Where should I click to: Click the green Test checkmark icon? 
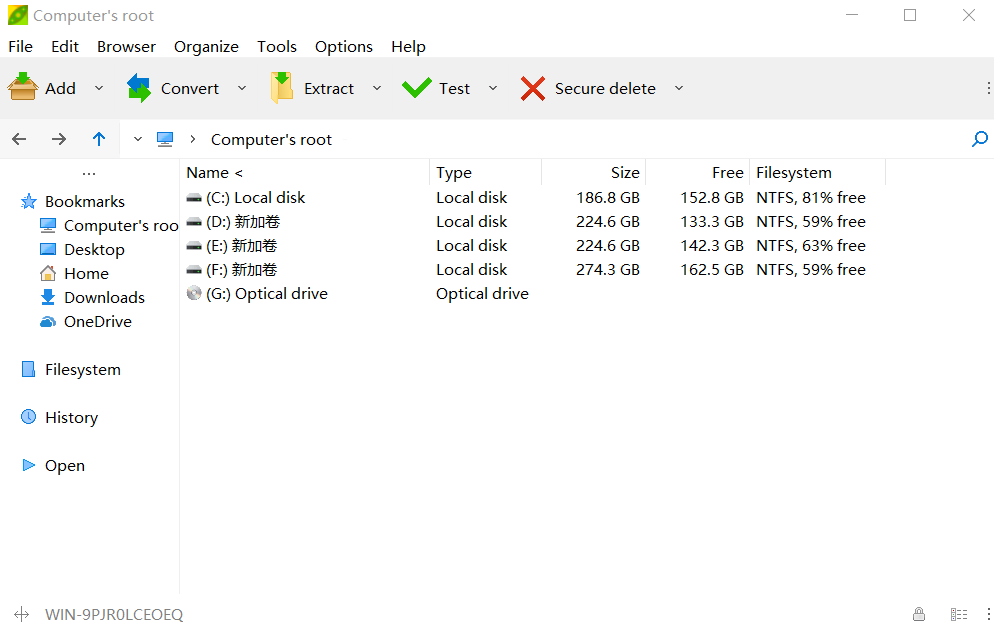coord(416,88)
